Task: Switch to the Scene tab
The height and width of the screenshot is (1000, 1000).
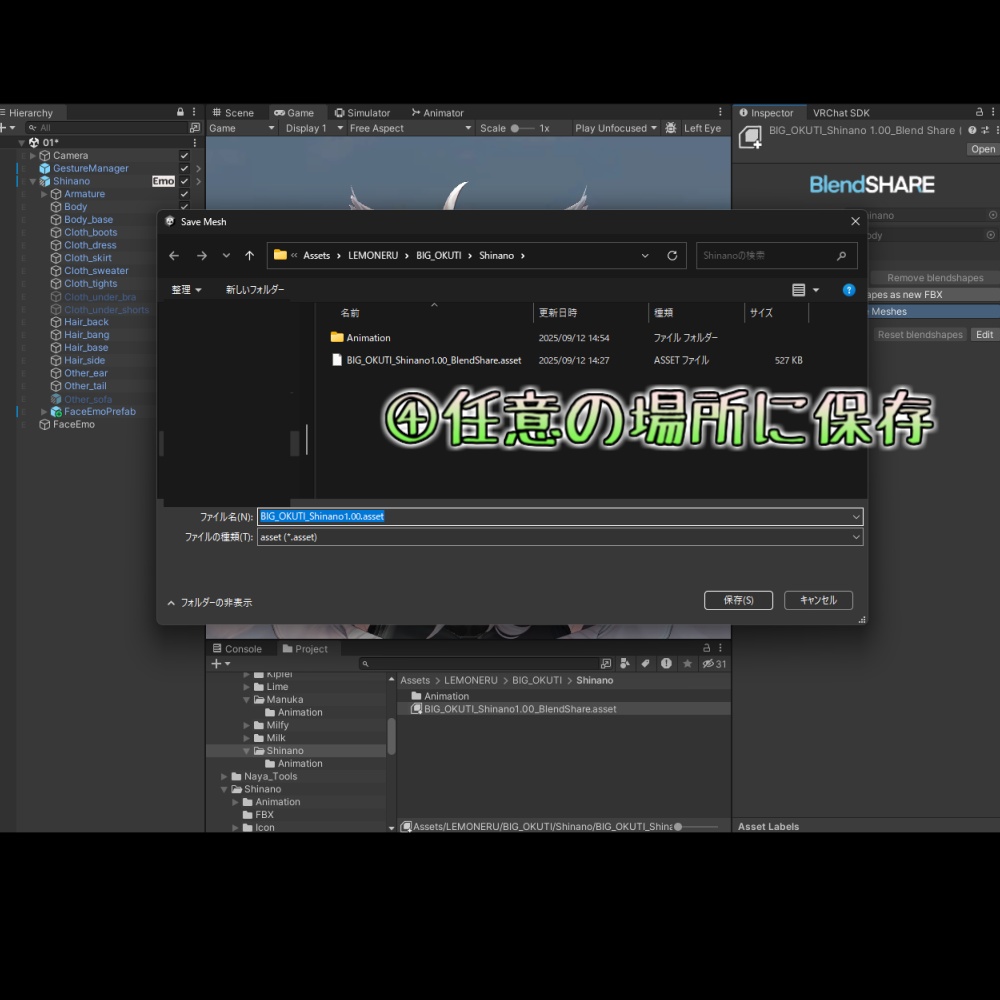Action: pos(233,113)
